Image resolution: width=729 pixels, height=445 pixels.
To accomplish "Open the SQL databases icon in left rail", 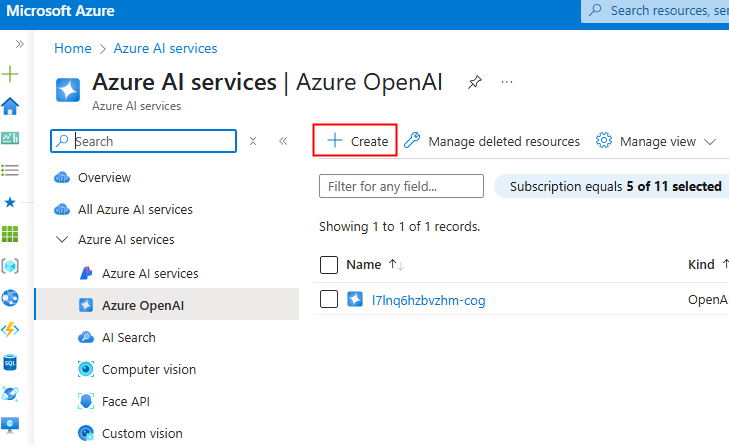I will (x=10, y=362).
